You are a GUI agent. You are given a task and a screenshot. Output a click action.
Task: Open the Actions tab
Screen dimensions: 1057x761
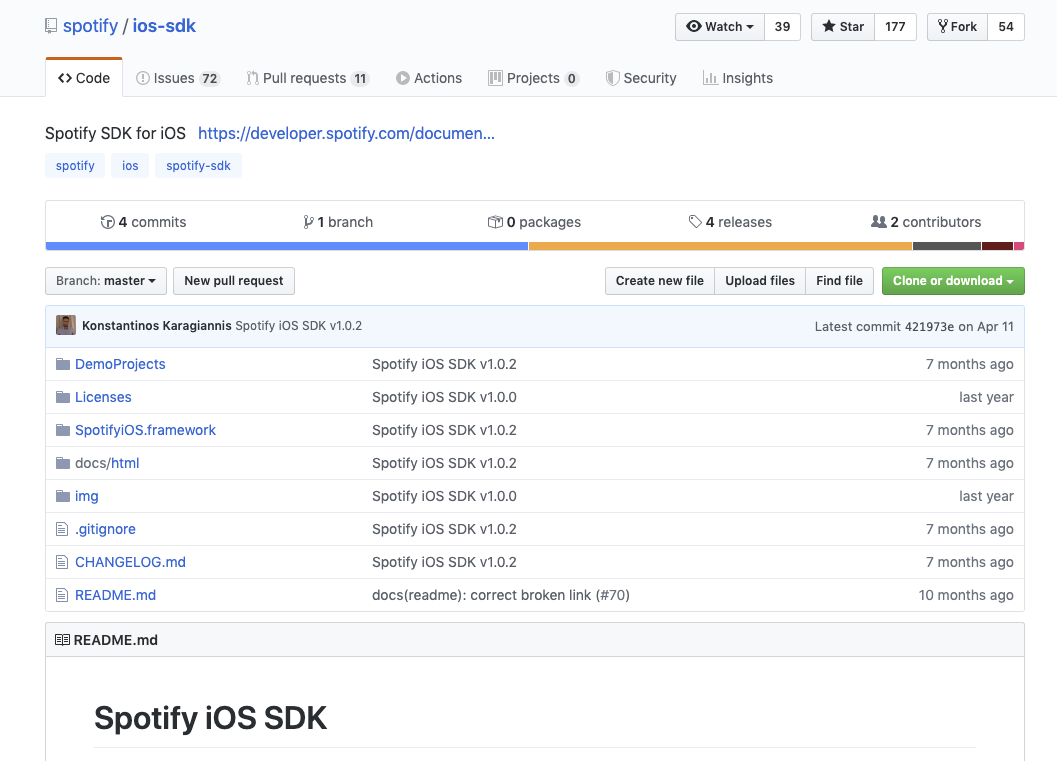429,78
